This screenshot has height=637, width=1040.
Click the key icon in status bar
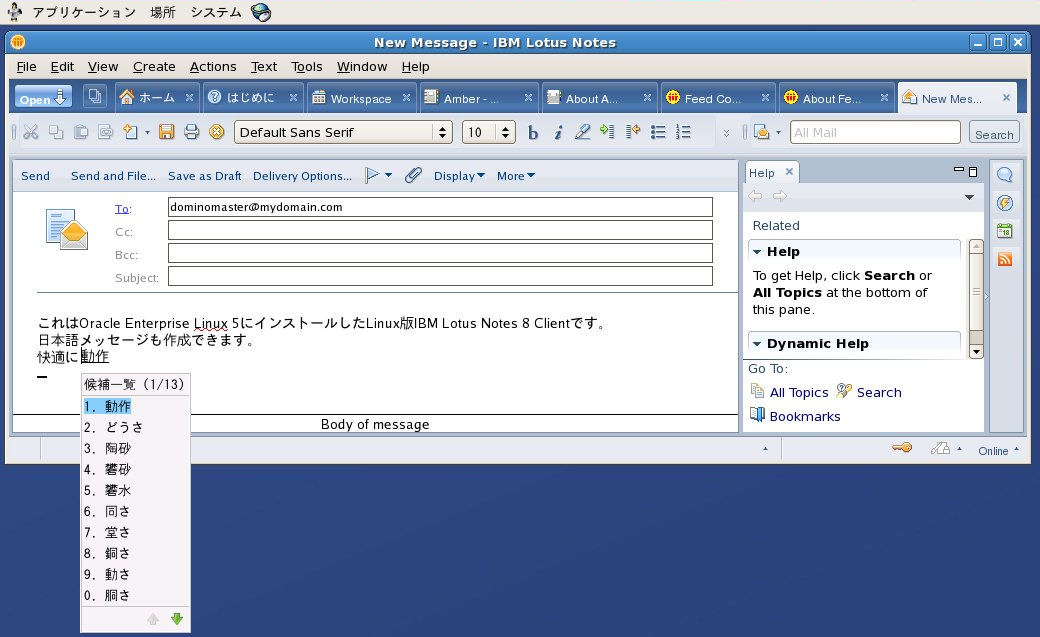[902, 448]
